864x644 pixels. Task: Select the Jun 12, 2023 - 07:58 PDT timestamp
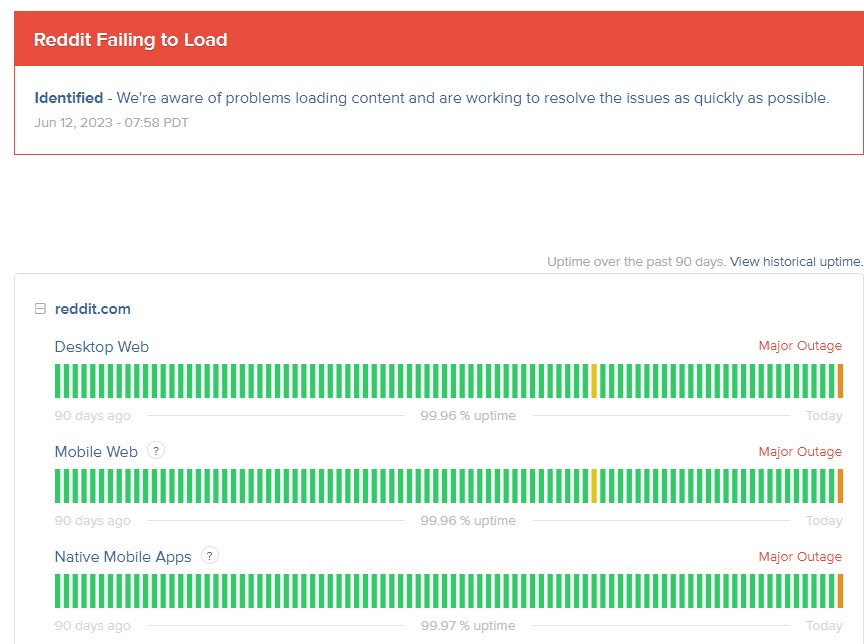pyautogui.click(x=111, y=123)
